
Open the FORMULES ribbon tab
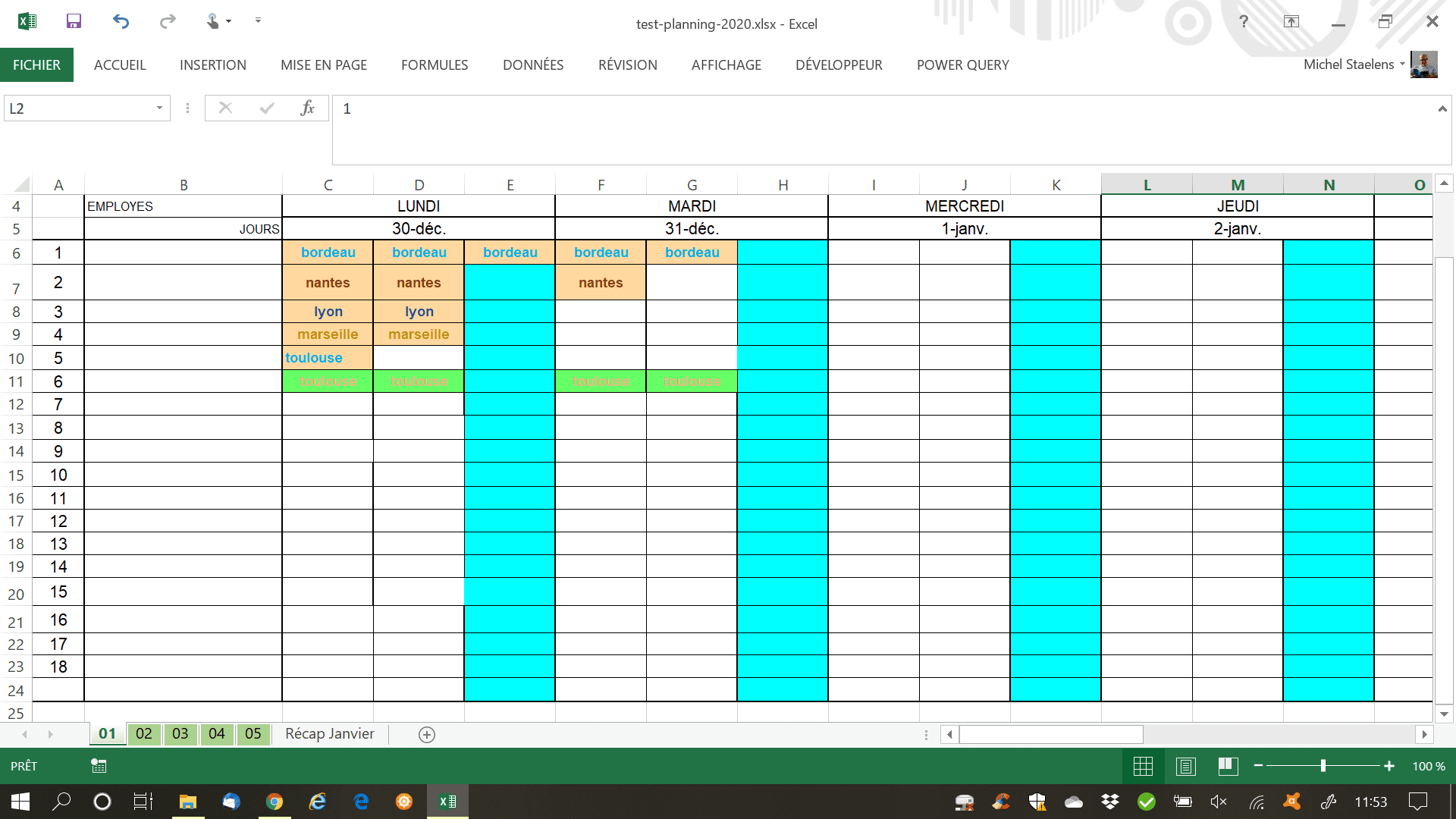click(x=435, y=65)
